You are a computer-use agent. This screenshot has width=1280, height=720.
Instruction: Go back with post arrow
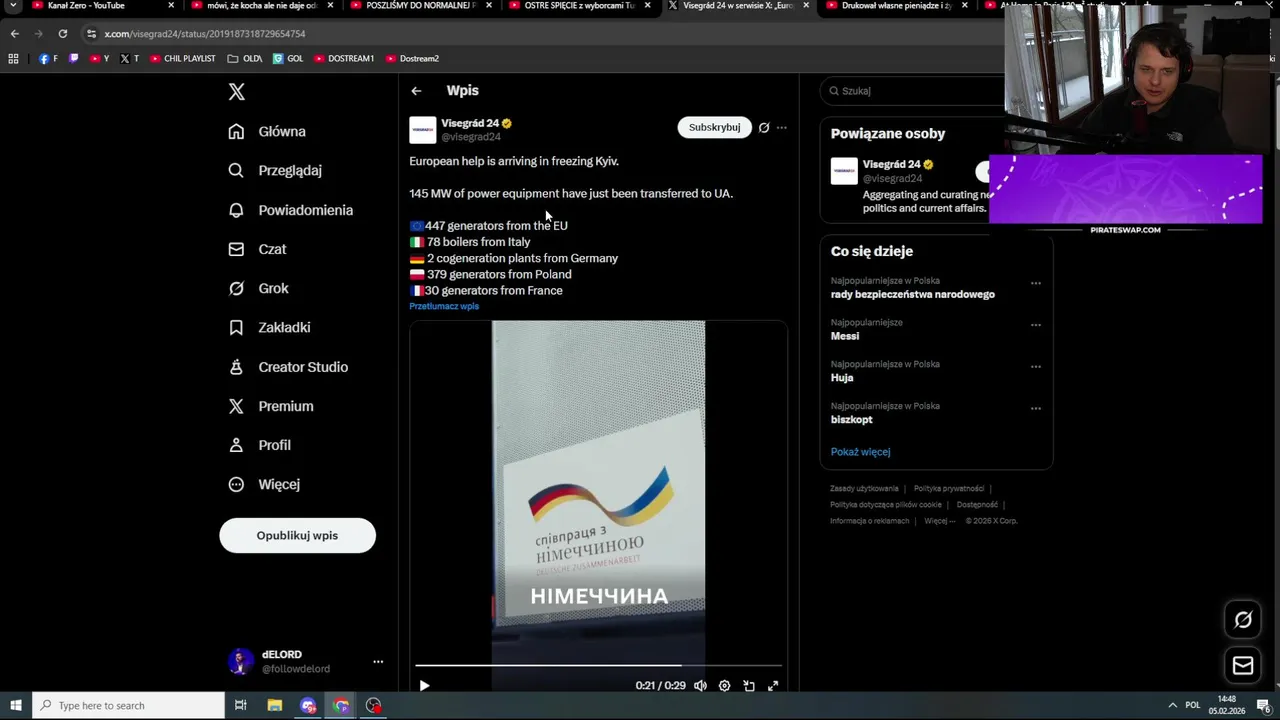point(416,91)
